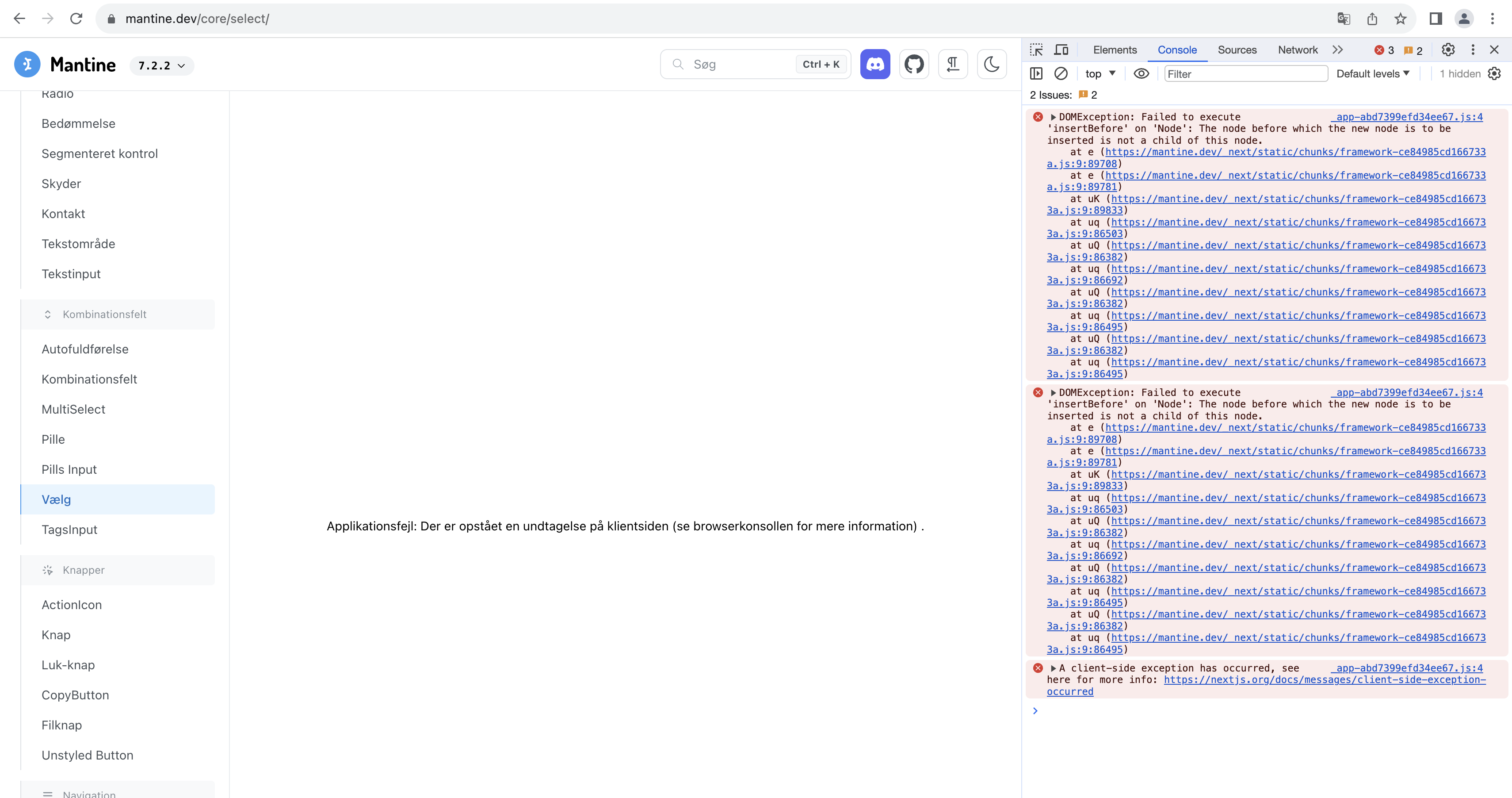This screenshot has height=798, width=1512.
Task: Open the Mantine Discord community icon
Action: pyautogui.click(x=874, y=64)
